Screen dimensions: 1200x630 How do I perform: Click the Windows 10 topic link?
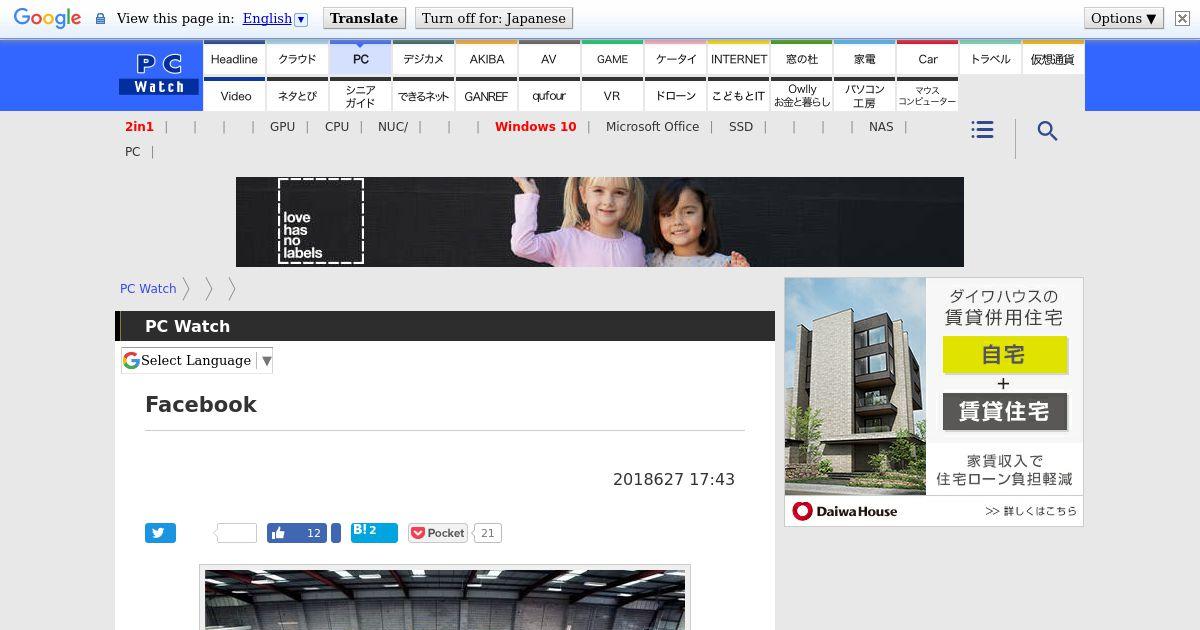(x=535, y=126)
